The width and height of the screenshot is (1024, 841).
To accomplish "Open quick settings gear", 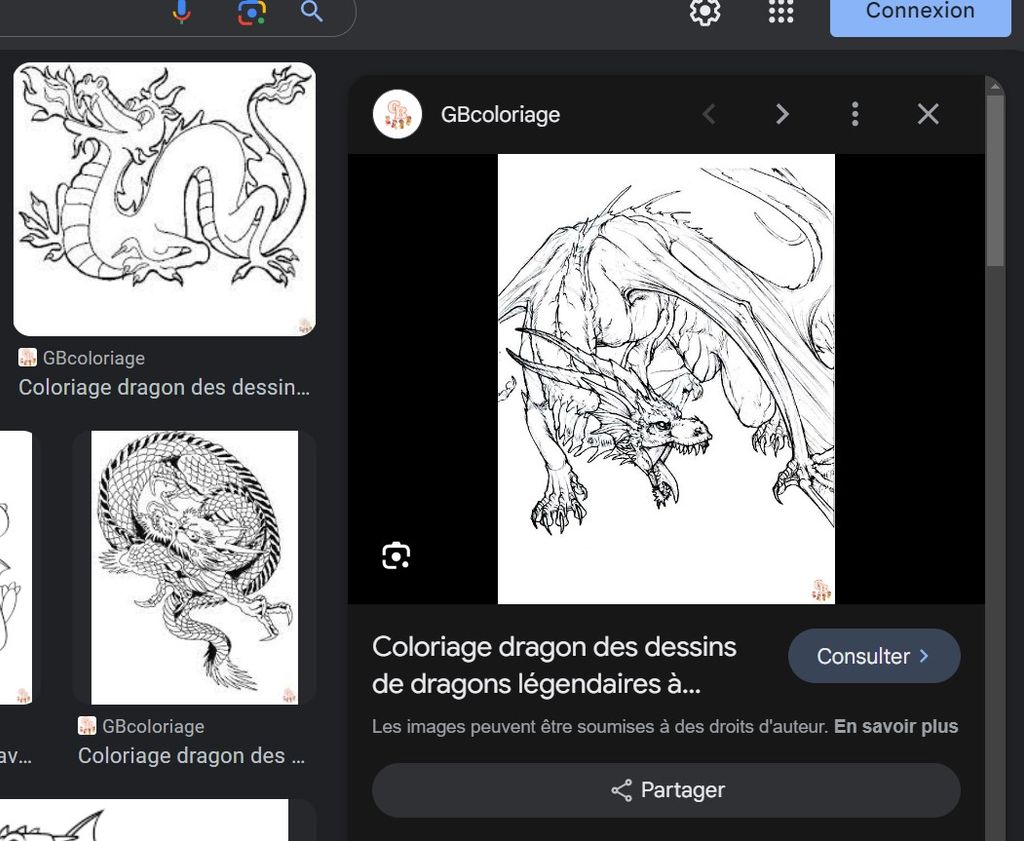I will click(x=705, y=11).
